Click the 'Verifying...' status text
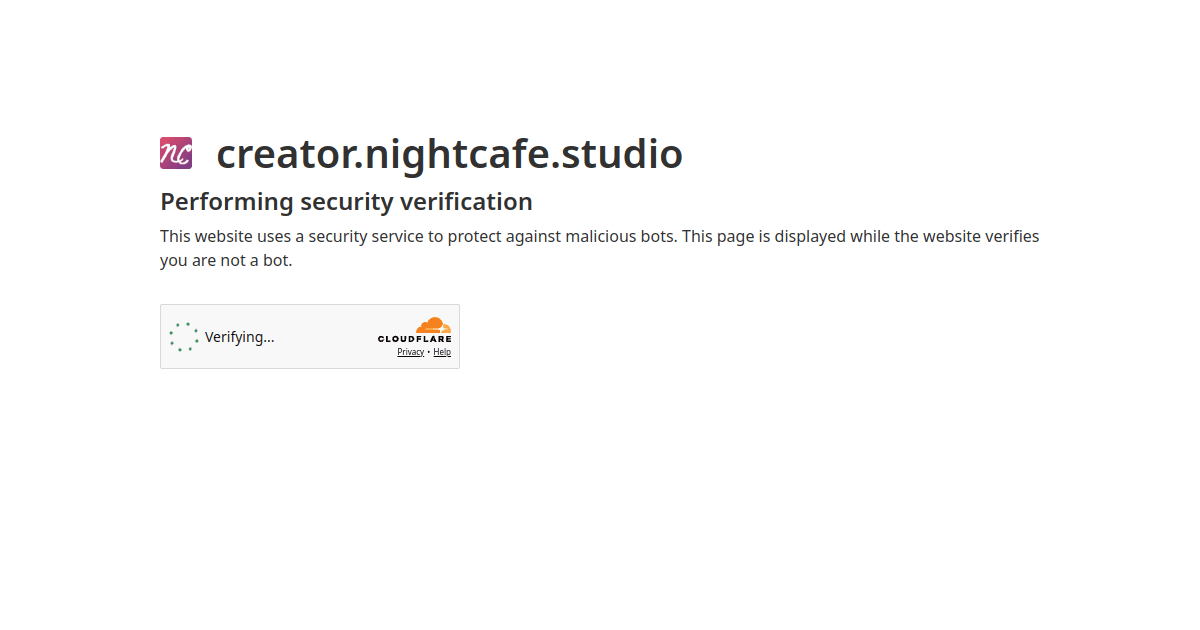This screenshot has width=1200, height=630. pos(239,337)
